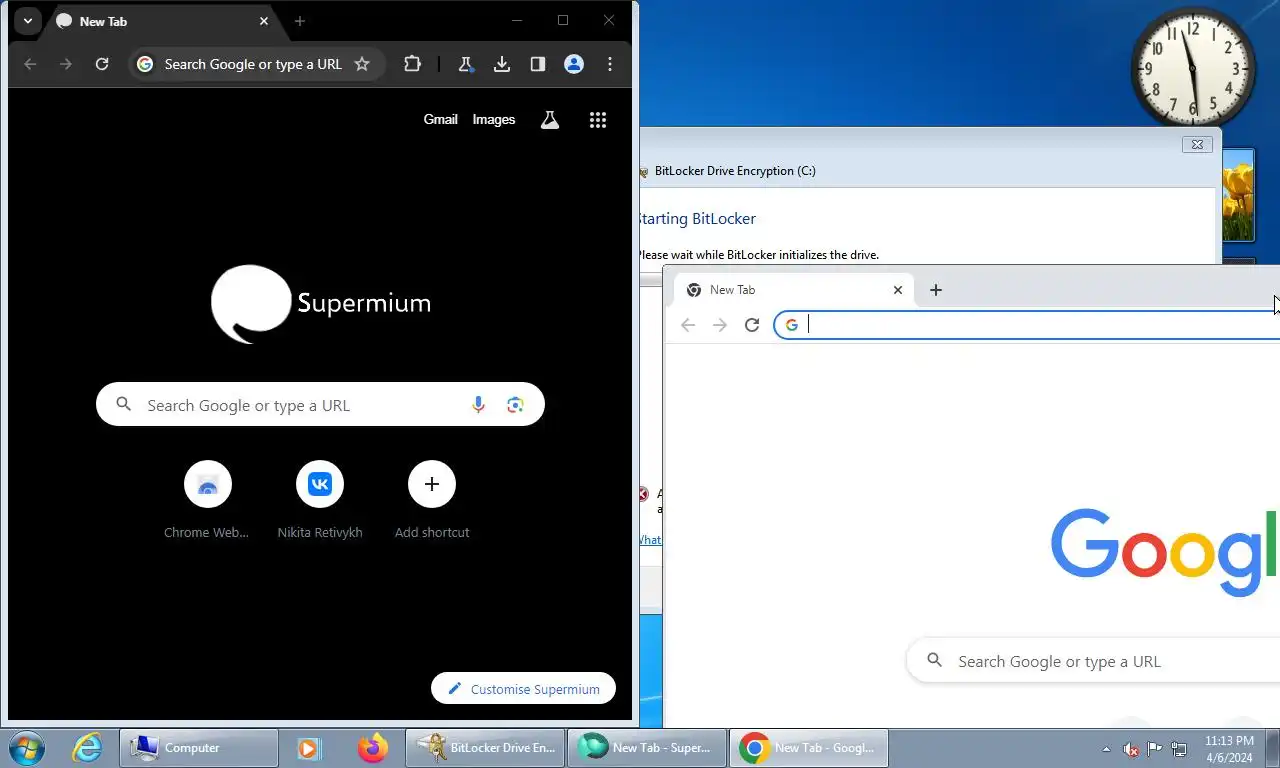Reload the page in Chrome window
The height and width of the screenshot is (768, 1280).
[x=752, y=325]
